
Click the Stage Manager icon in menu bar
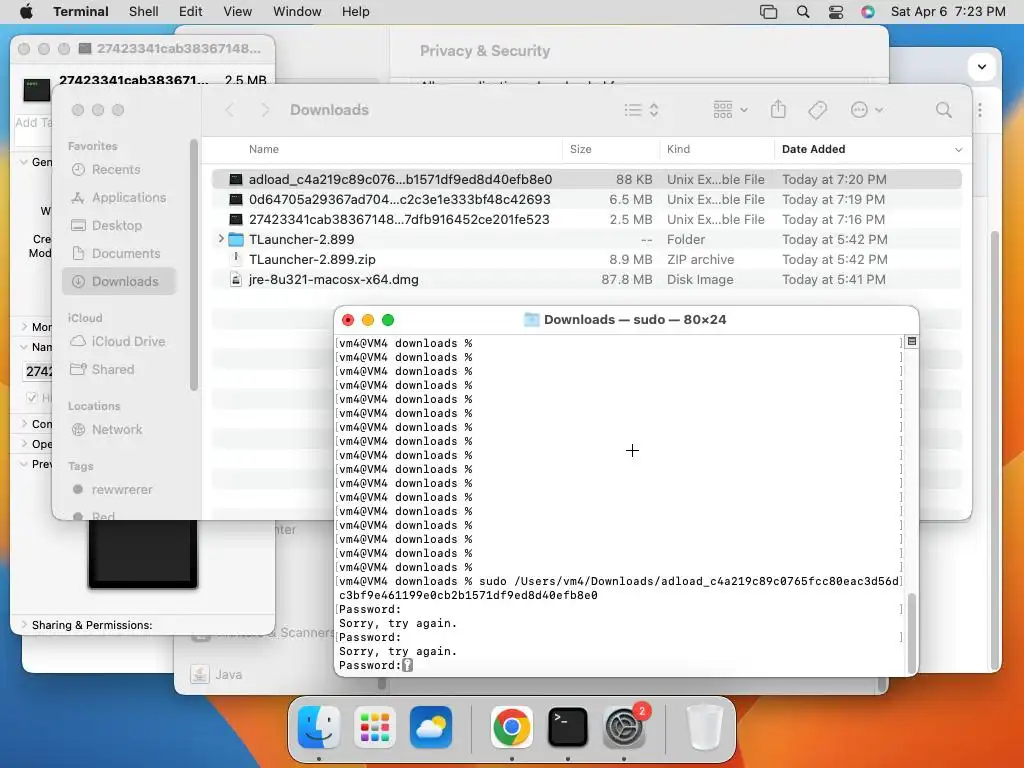[769, 12]
